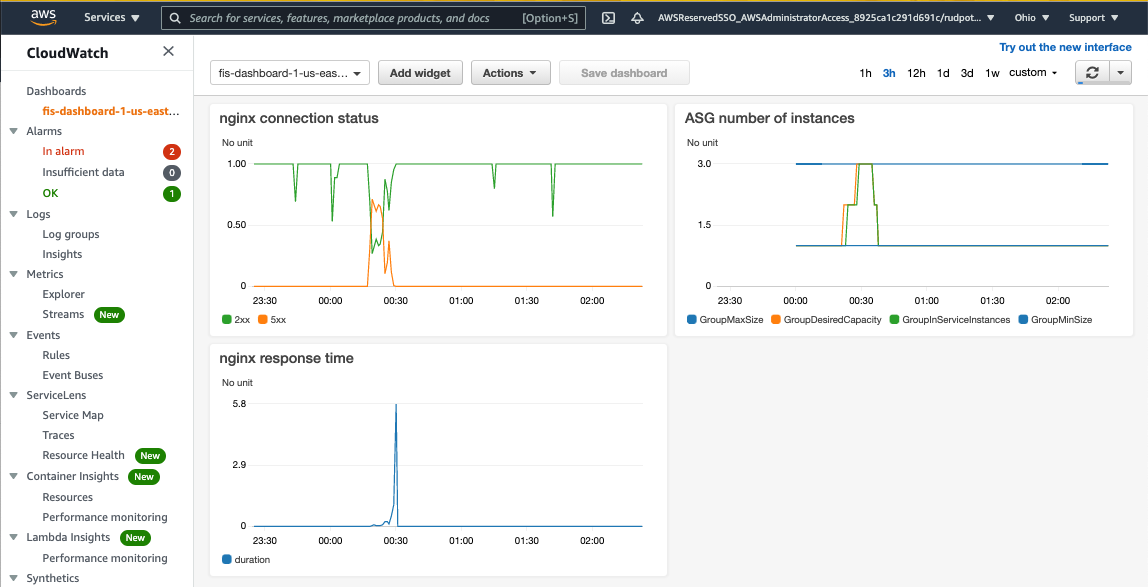Open the fis-dashboard-1-us-east sidebar link
Viewport: 1148px width, 587px height.
(111, 111)
